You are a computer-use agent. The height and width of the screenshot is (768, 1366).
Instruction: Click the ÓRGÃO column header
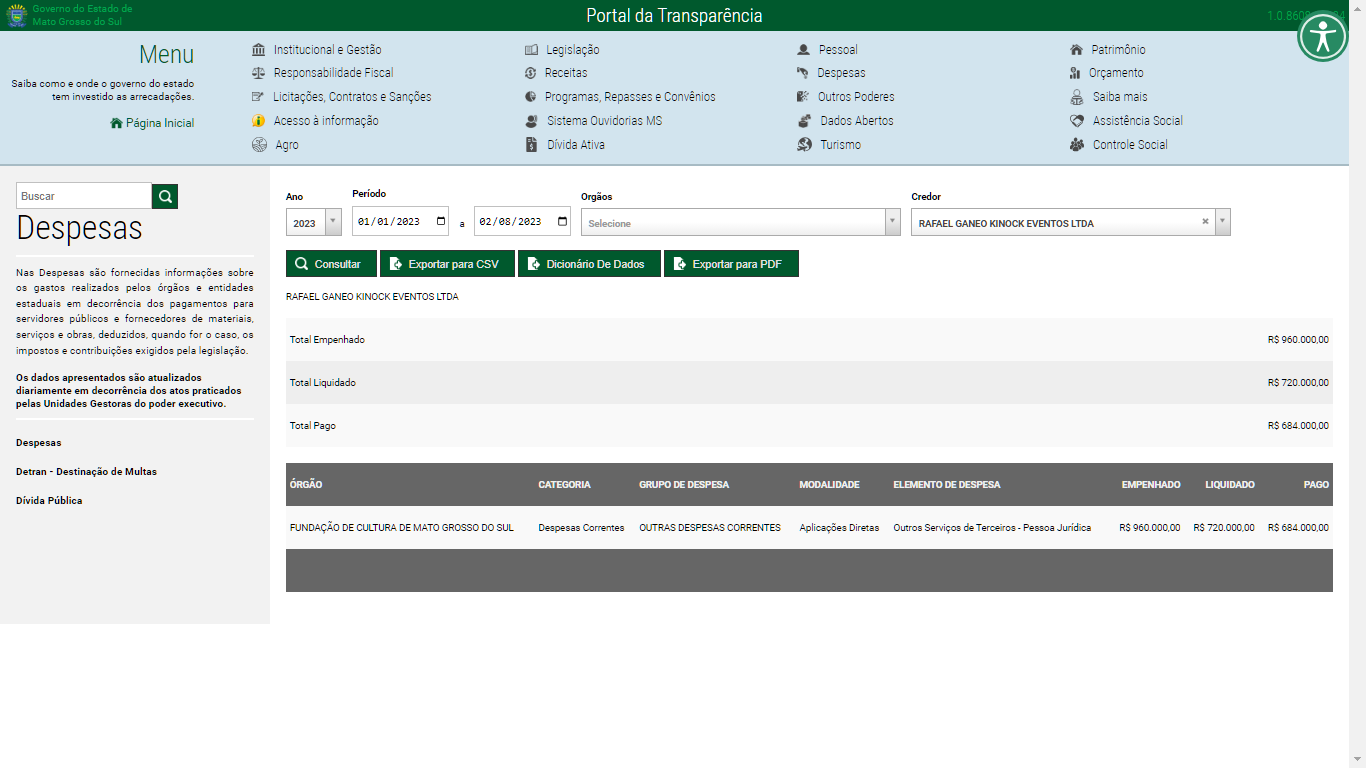[306, 485]
